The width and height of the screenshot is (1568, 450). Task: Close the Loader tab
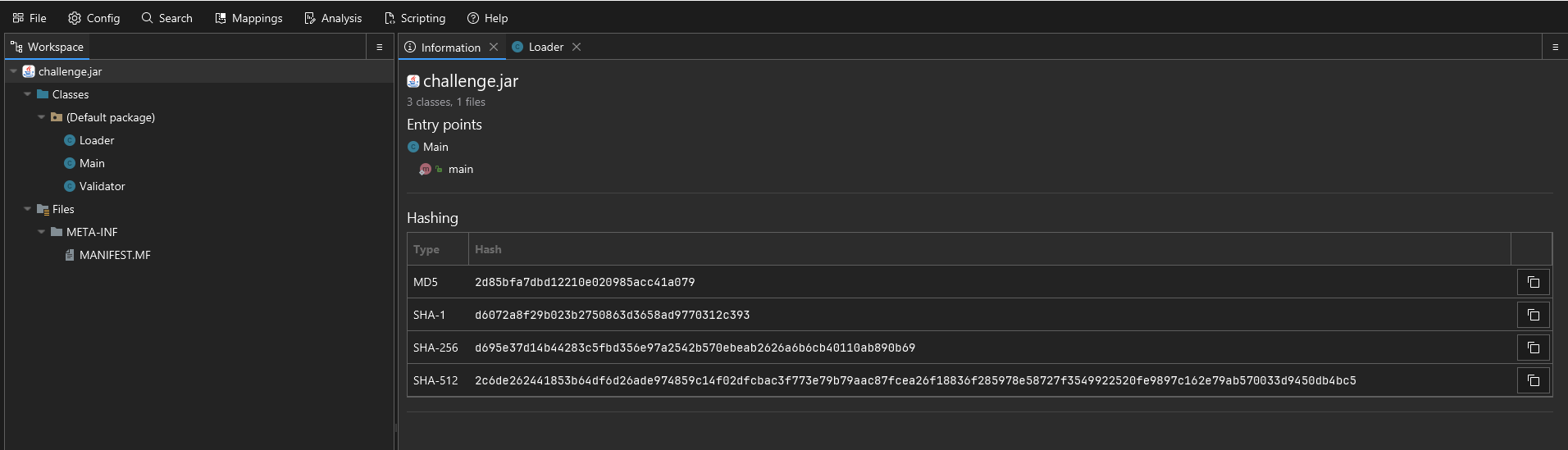tap(577, 47)
